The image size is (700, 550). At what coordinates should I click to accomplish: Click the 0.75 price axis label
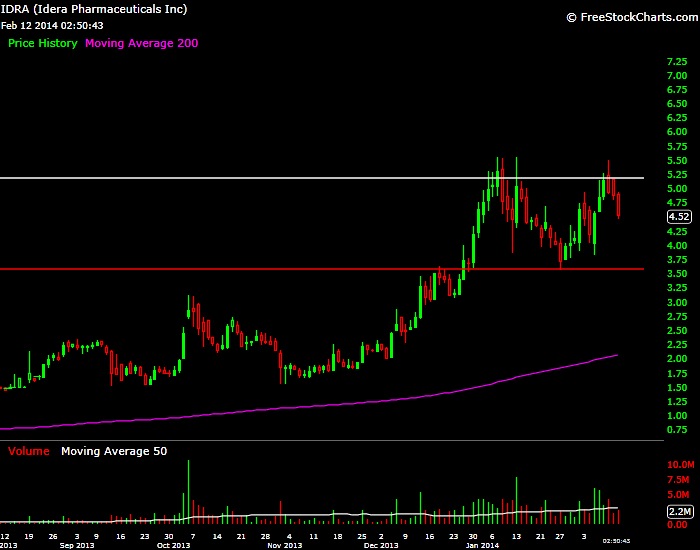677,430
